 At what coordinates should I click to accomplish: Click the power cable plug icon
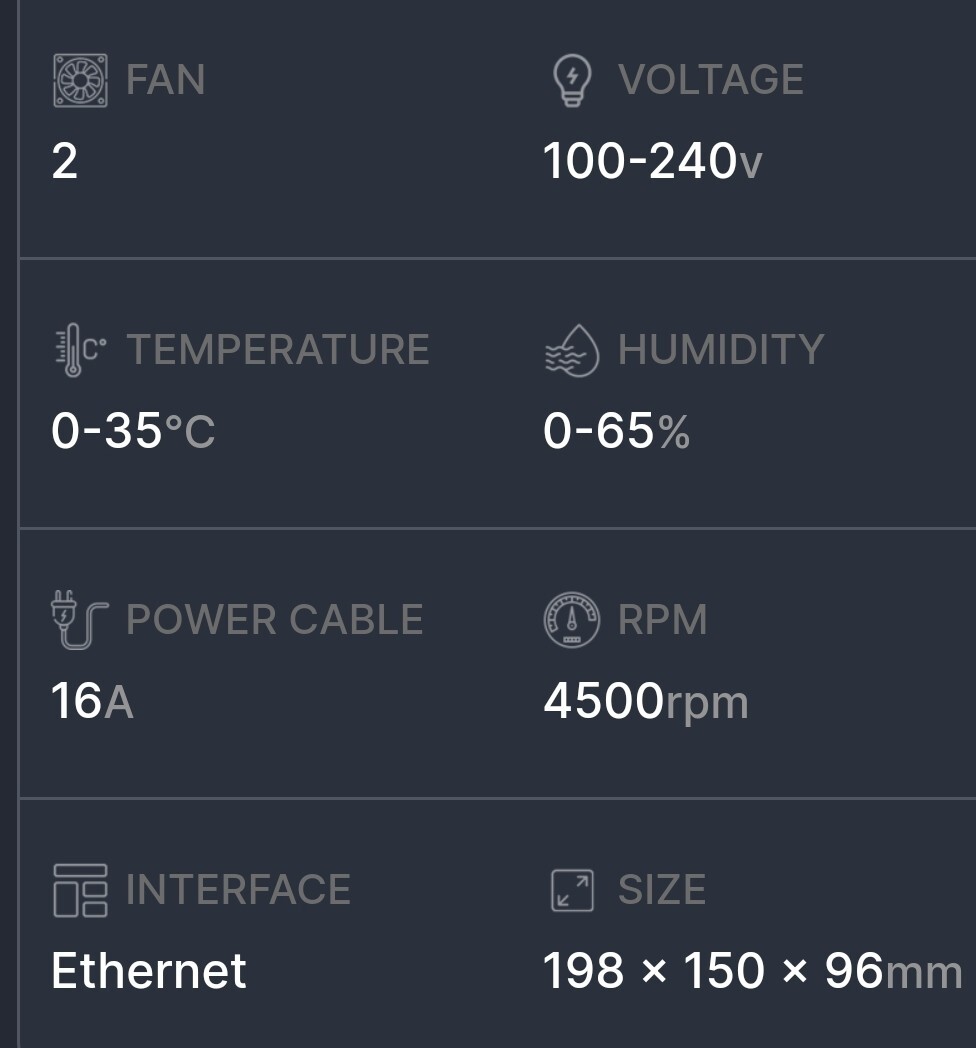tap(80, 620)
